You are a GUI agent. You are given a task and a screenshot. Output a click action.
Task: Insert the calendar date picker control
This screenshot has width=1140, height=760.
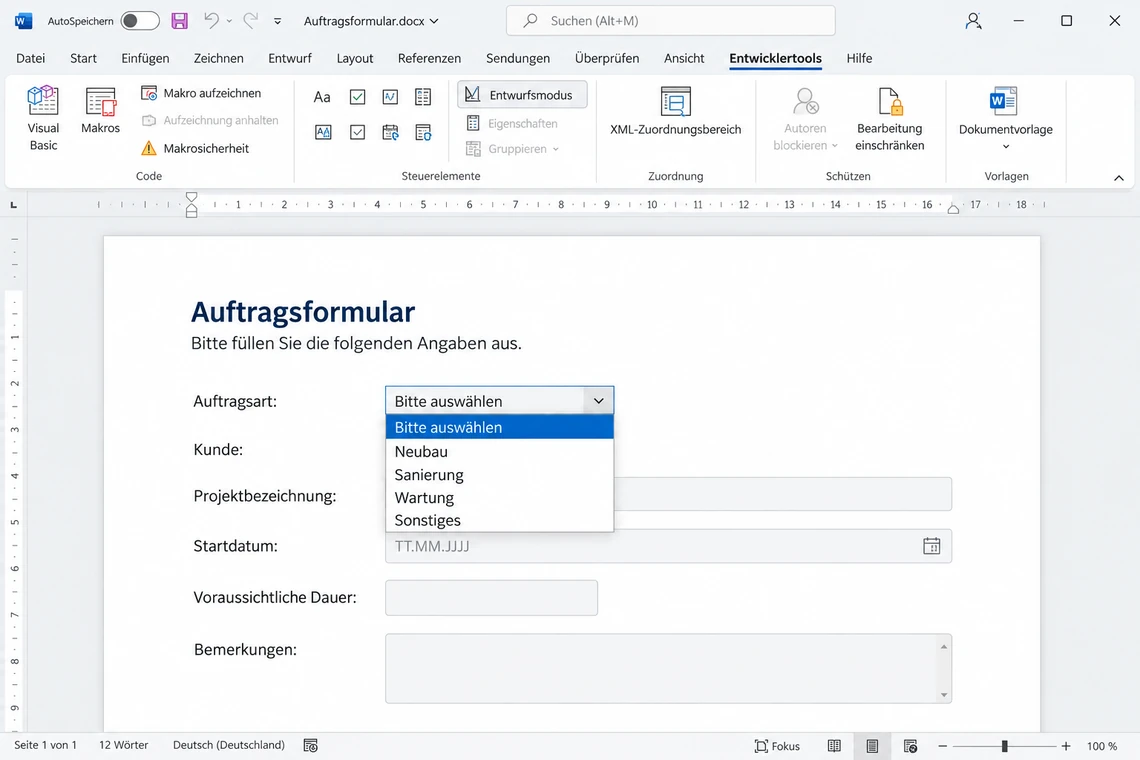[390, 132]
